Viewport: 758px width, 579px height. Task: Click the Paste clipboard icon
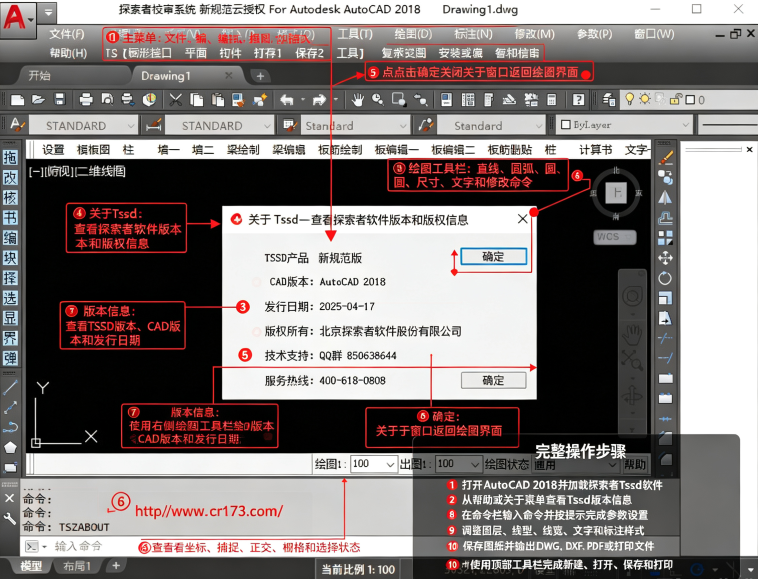point(218,100)
